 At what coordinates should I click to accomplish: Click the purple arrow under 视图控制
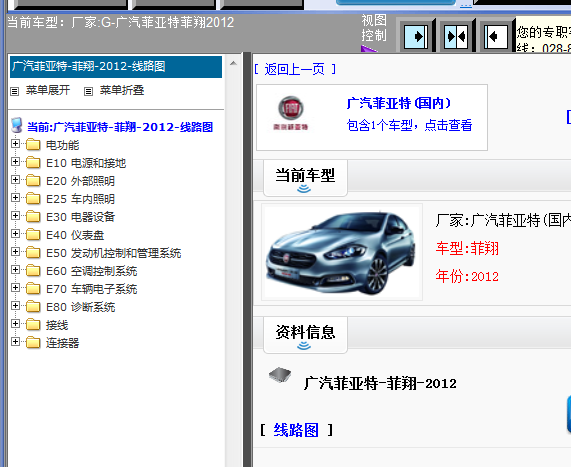pyautogui.click(x=369, y=49)
